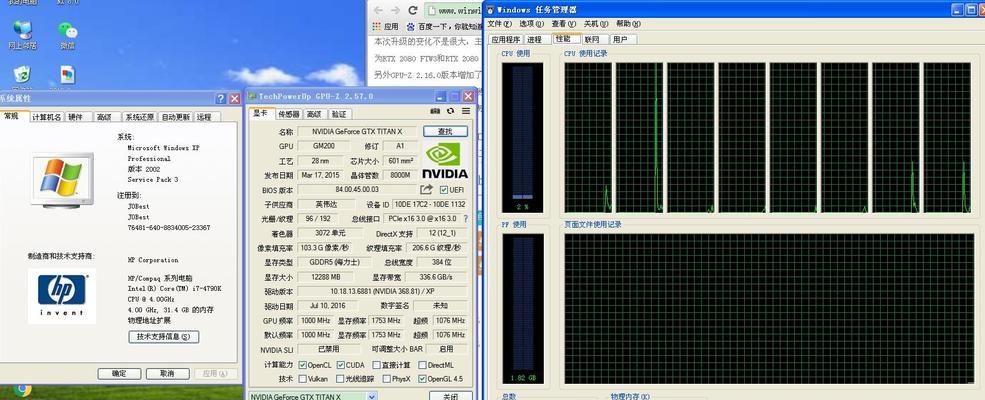Click the BIOS version 84.00.45.00.03

[357, 190]
